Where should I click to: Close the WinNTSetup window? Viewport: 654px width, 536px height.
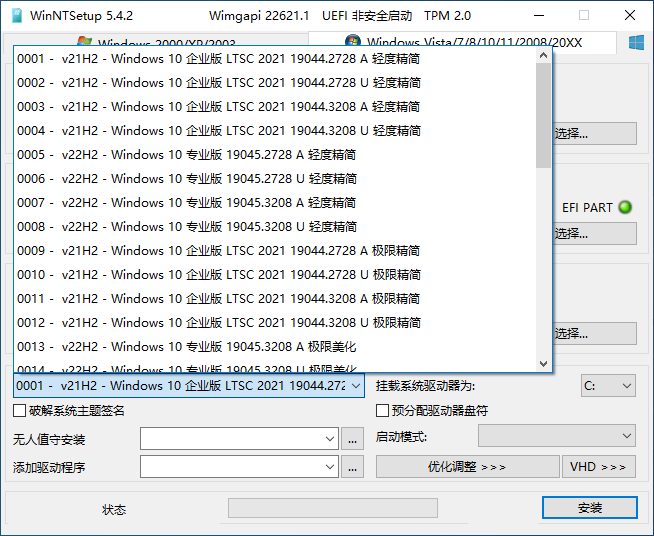coord(630,15)
